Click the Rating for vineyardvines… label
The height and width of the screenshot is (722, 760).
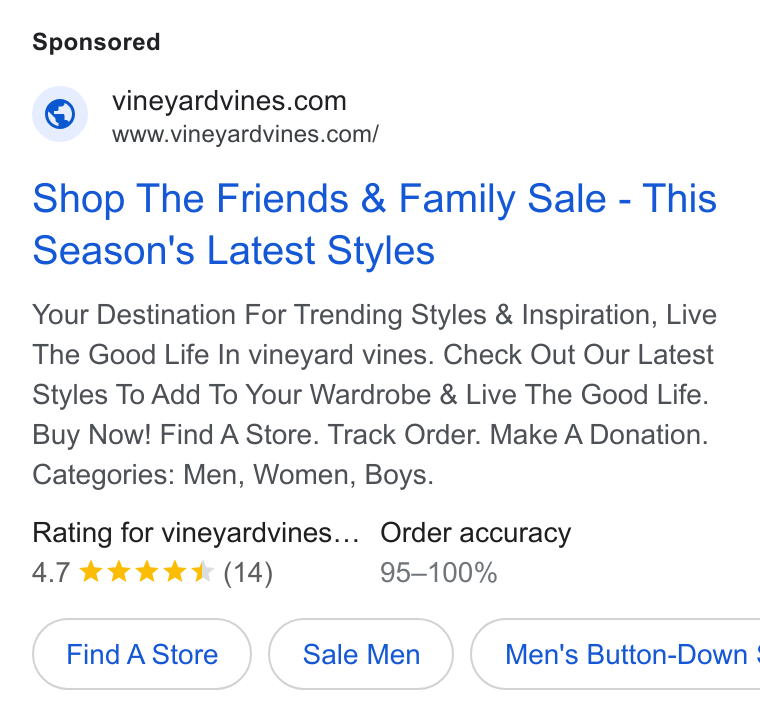click(x=196, y=533)
